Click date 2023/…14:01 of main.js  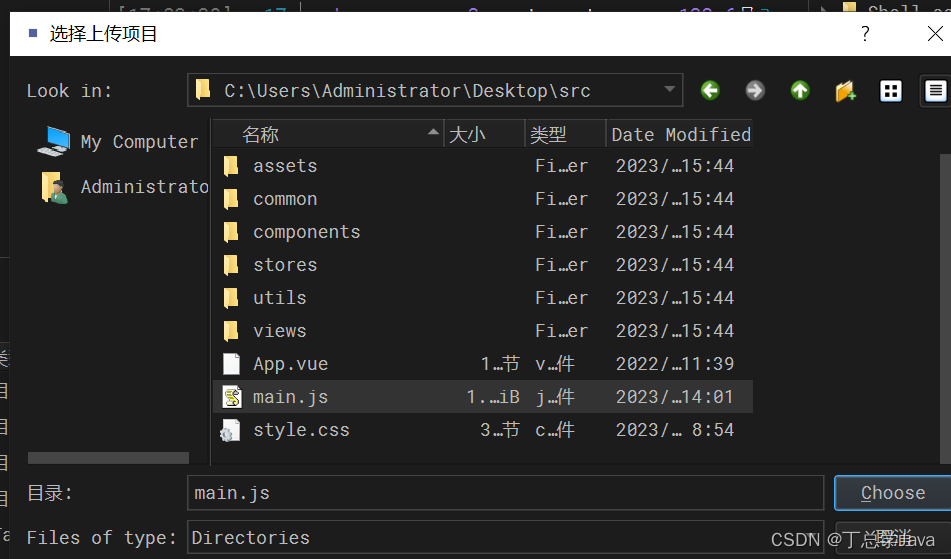(674, 397)
